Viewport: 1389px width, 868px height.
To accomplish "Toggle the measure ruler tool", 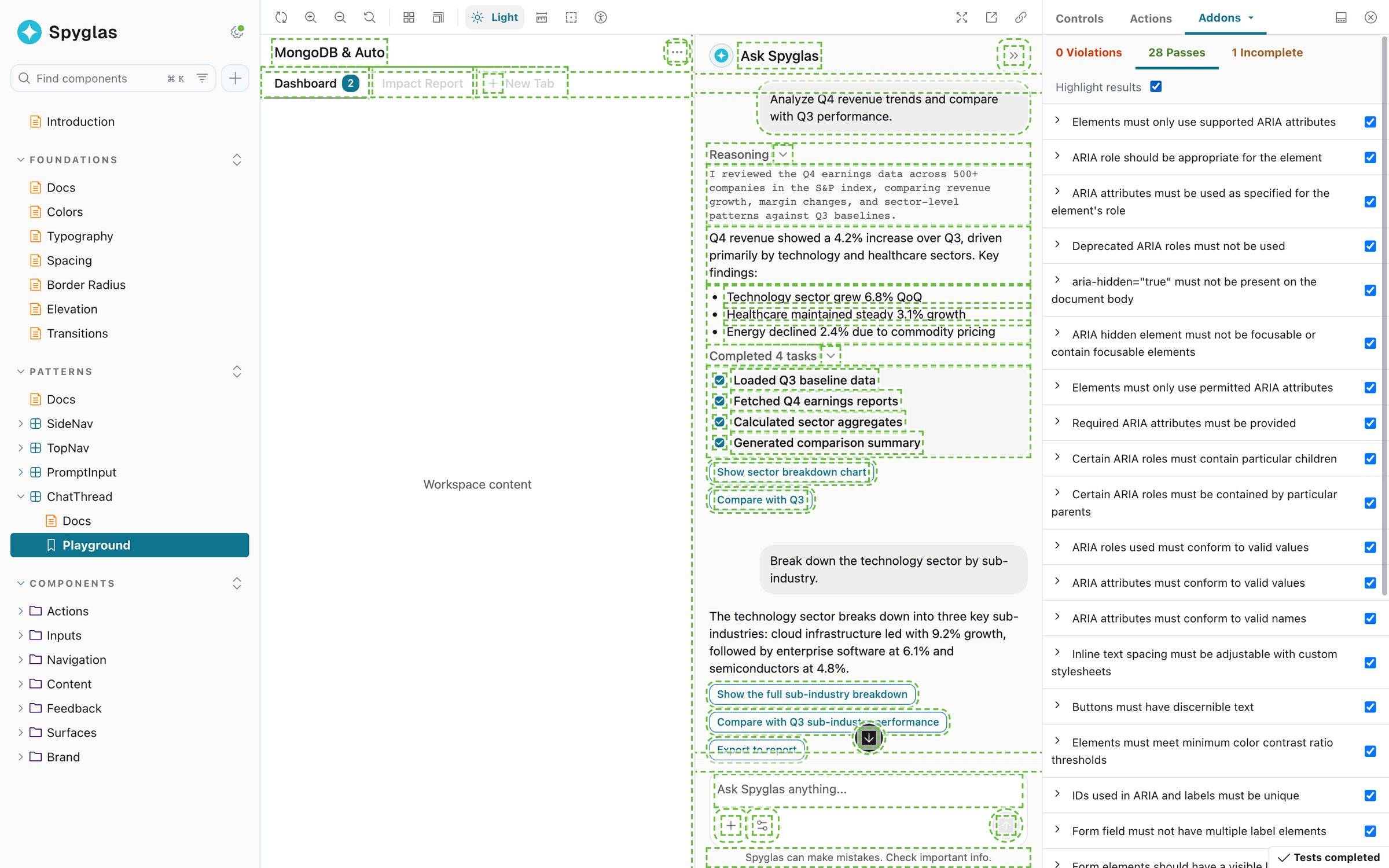I will (x=542, y=17).
